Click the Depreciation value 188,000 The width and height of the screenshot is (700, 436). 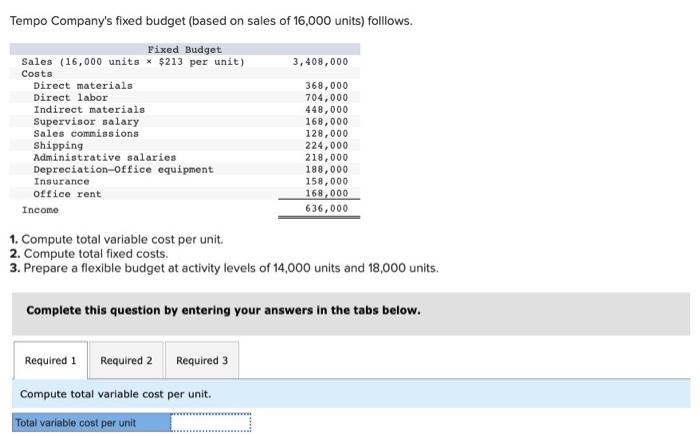pyautogui.click(x=326, y=170)
